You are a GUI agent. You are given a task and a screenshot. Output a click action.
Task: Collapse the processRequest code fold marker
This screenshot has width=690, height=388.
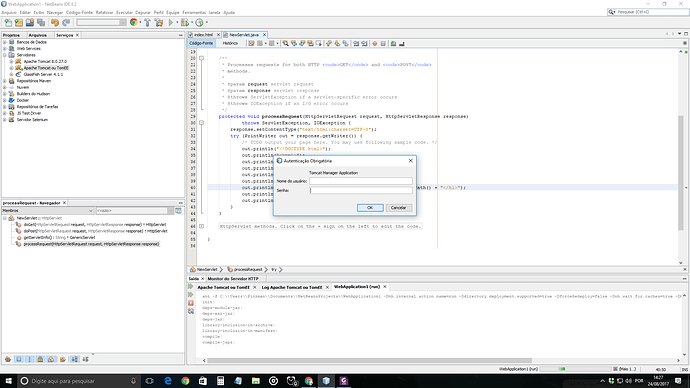coord(202,123)
